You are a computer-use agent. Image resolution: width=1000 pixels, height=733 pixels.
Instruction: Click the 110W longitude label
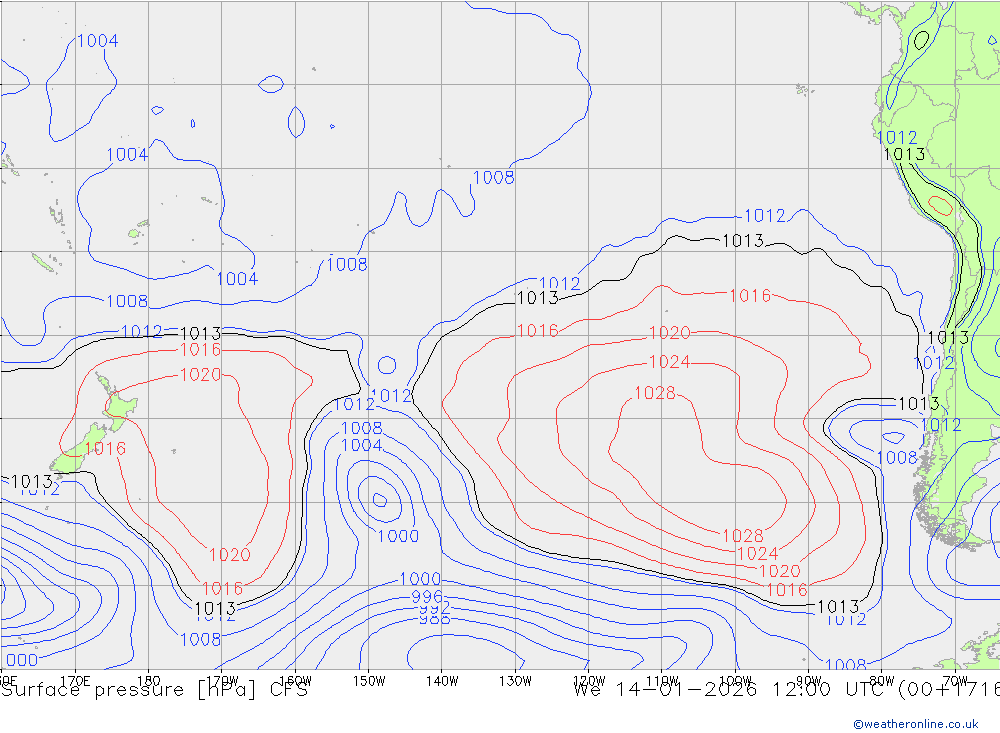[662, 681]
